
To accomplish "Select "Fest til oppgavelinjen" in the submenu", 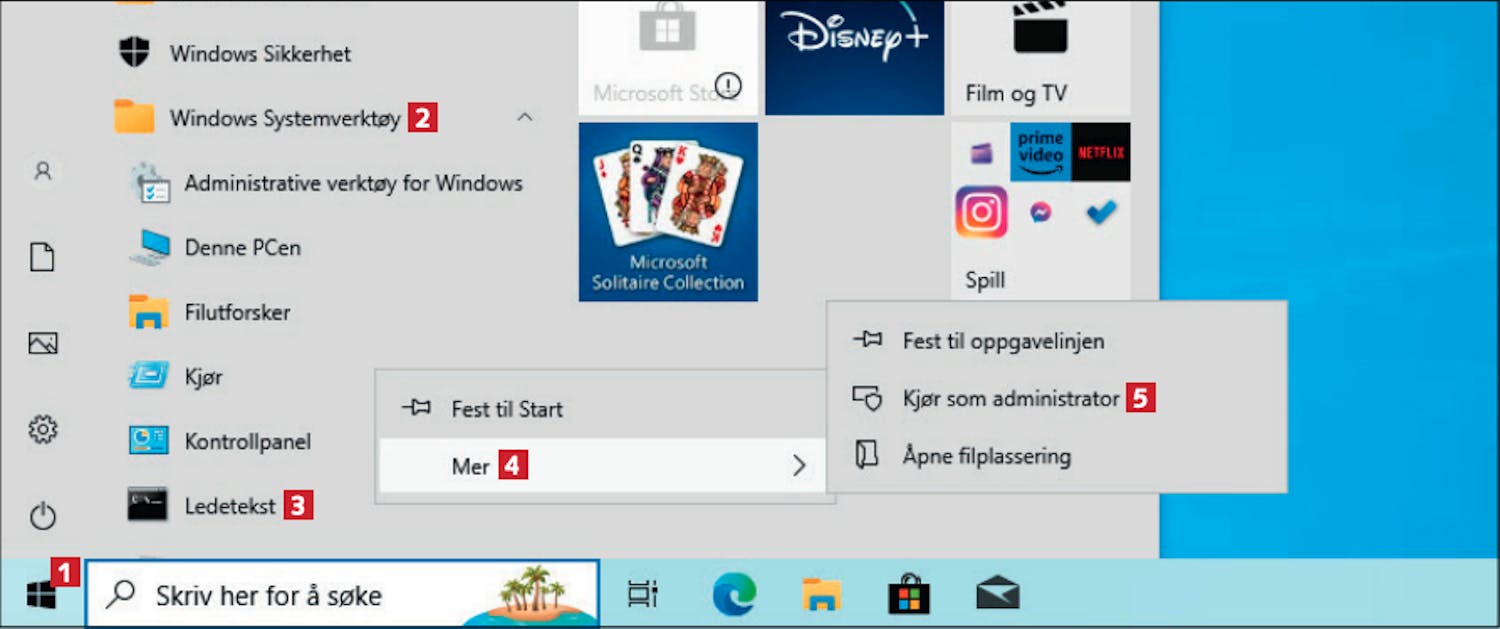I will (1057, 341).
